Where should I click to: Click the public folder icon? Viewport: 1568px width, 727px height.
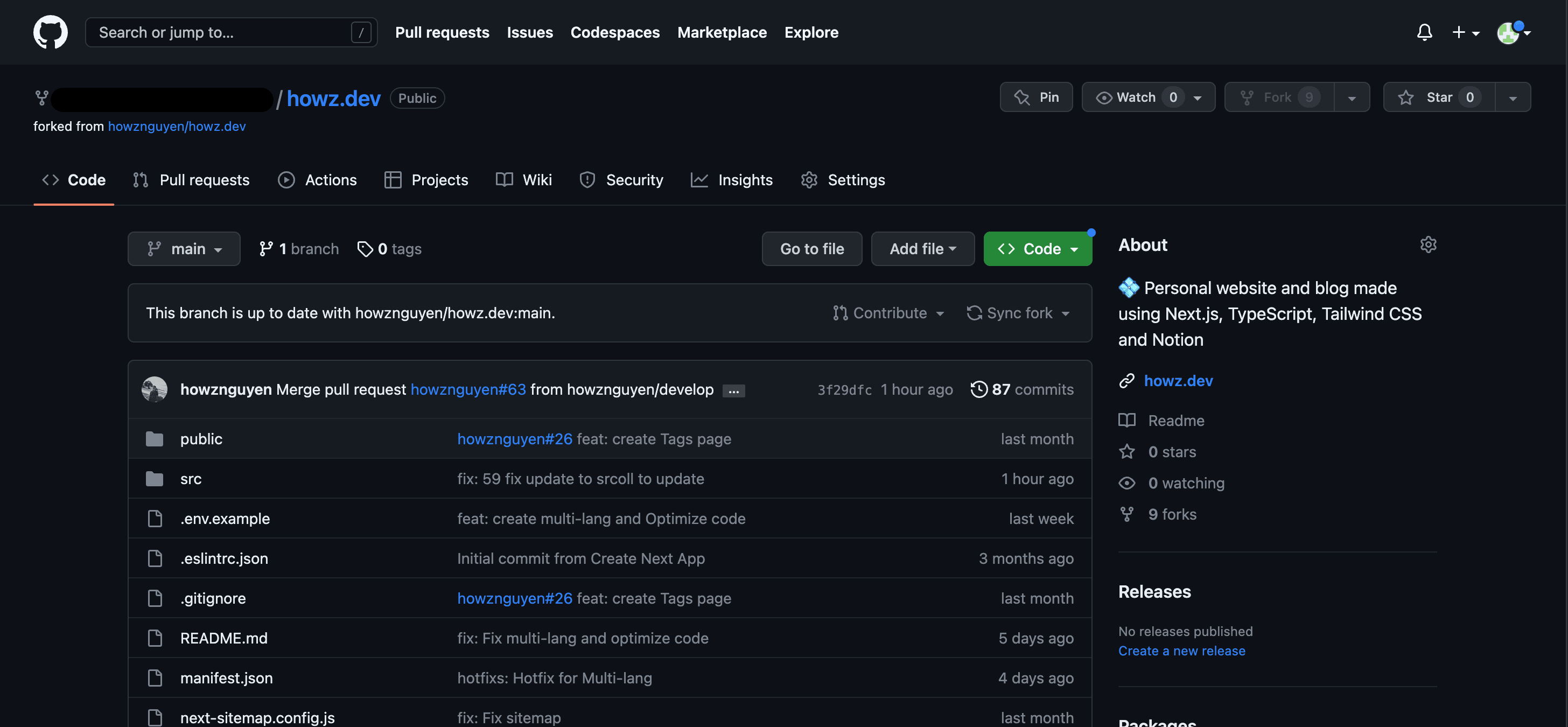155,438
